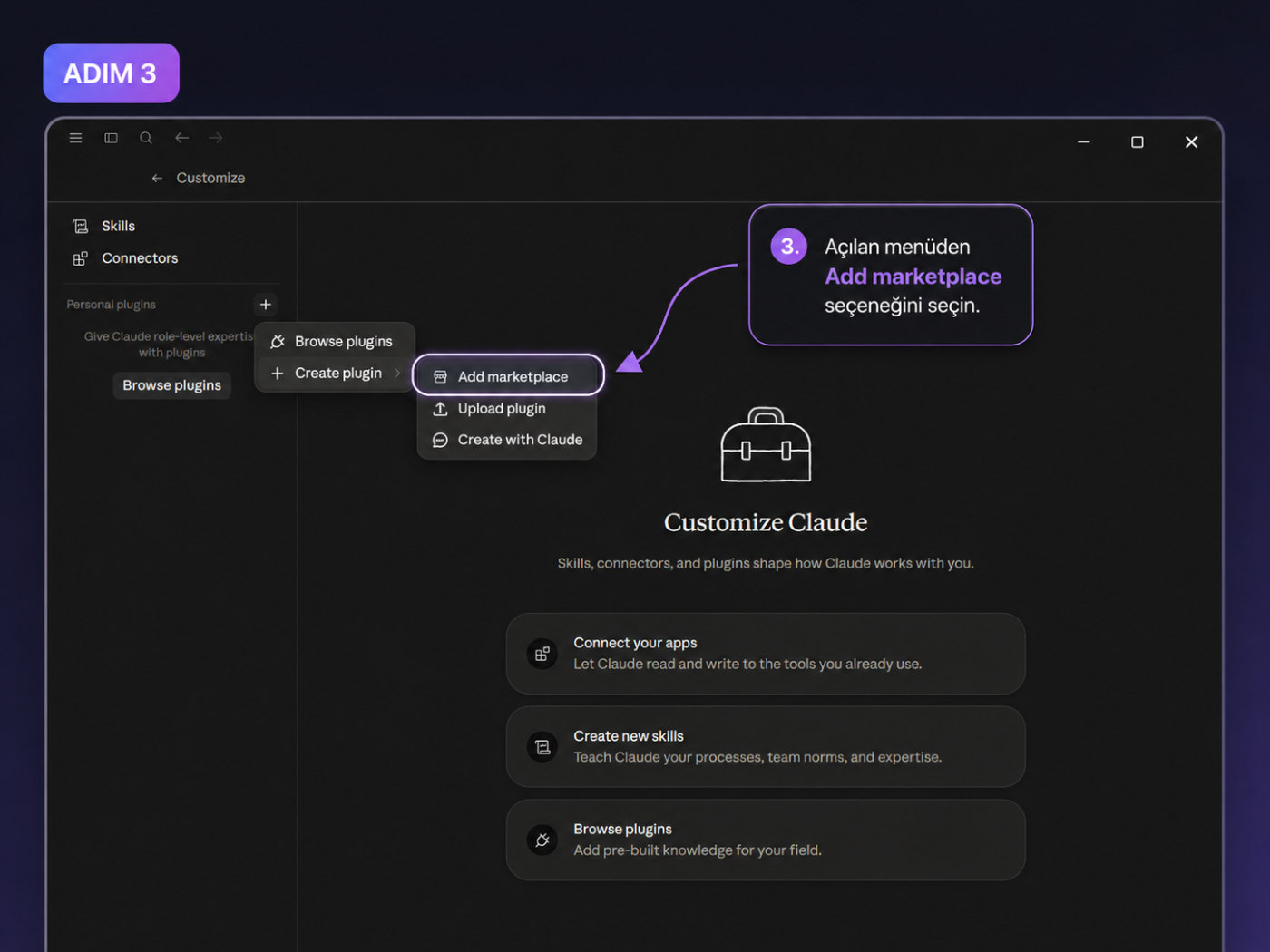Select Create with Claude submenu option
The width and height of the screenshot is (1270, 952).
[x=507, y=440]
